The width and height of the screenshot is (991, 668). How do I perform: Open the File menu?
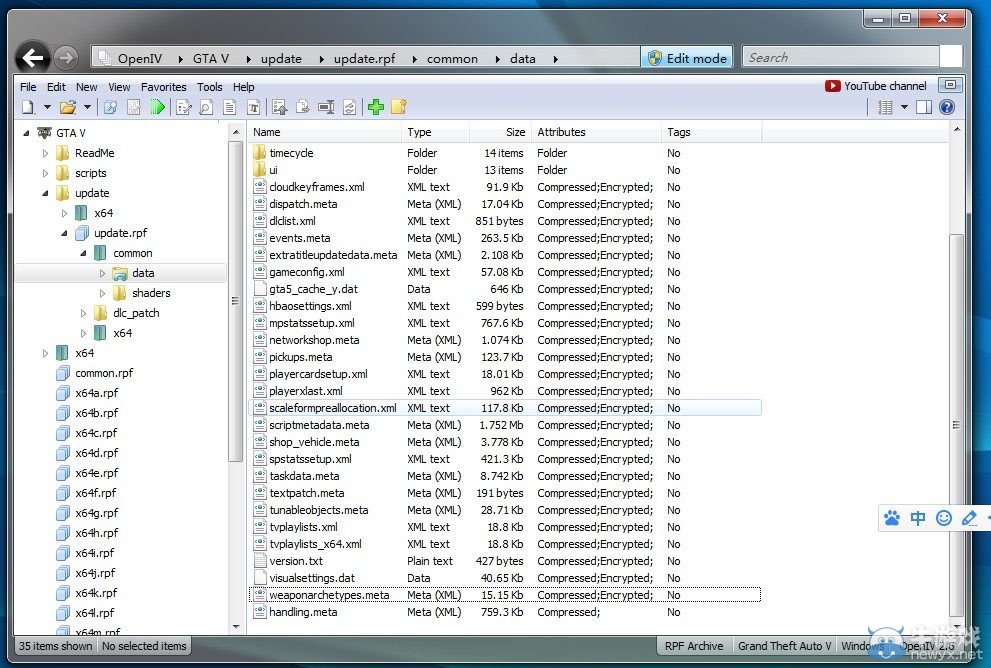pyautogui.click(x=28, y=87)
